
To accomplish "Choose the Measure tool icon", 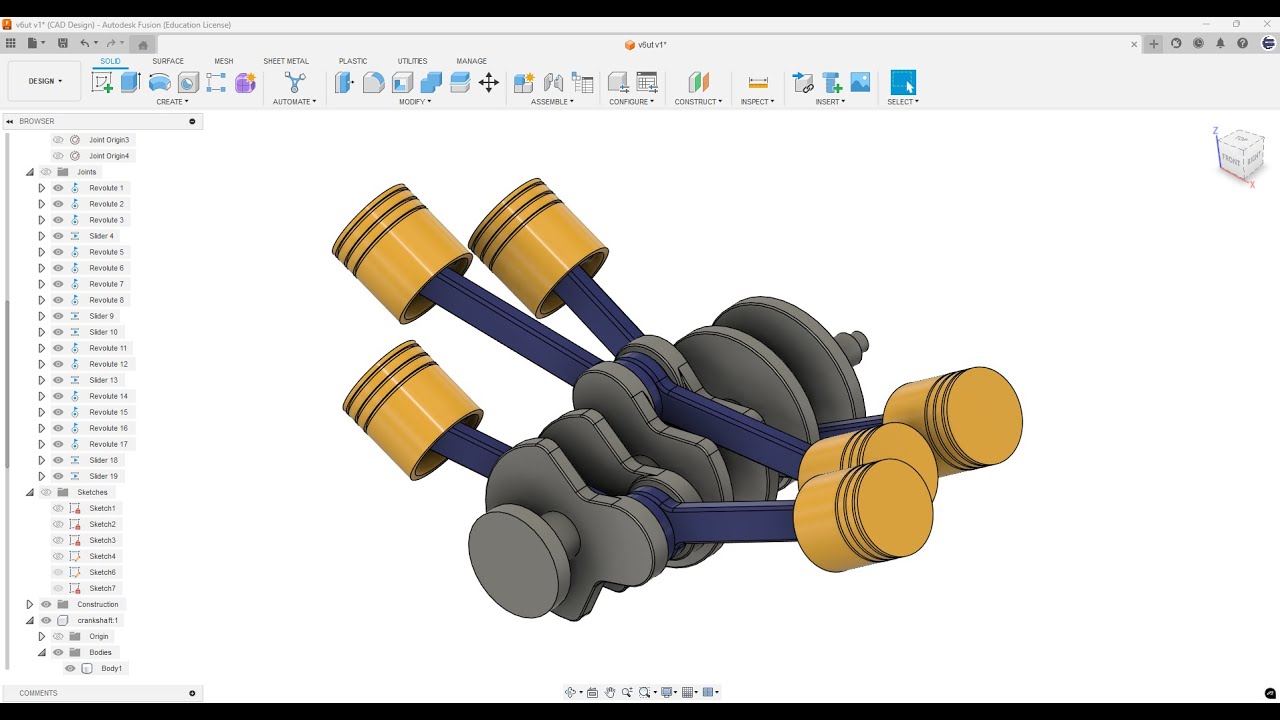I will point(758,83).
